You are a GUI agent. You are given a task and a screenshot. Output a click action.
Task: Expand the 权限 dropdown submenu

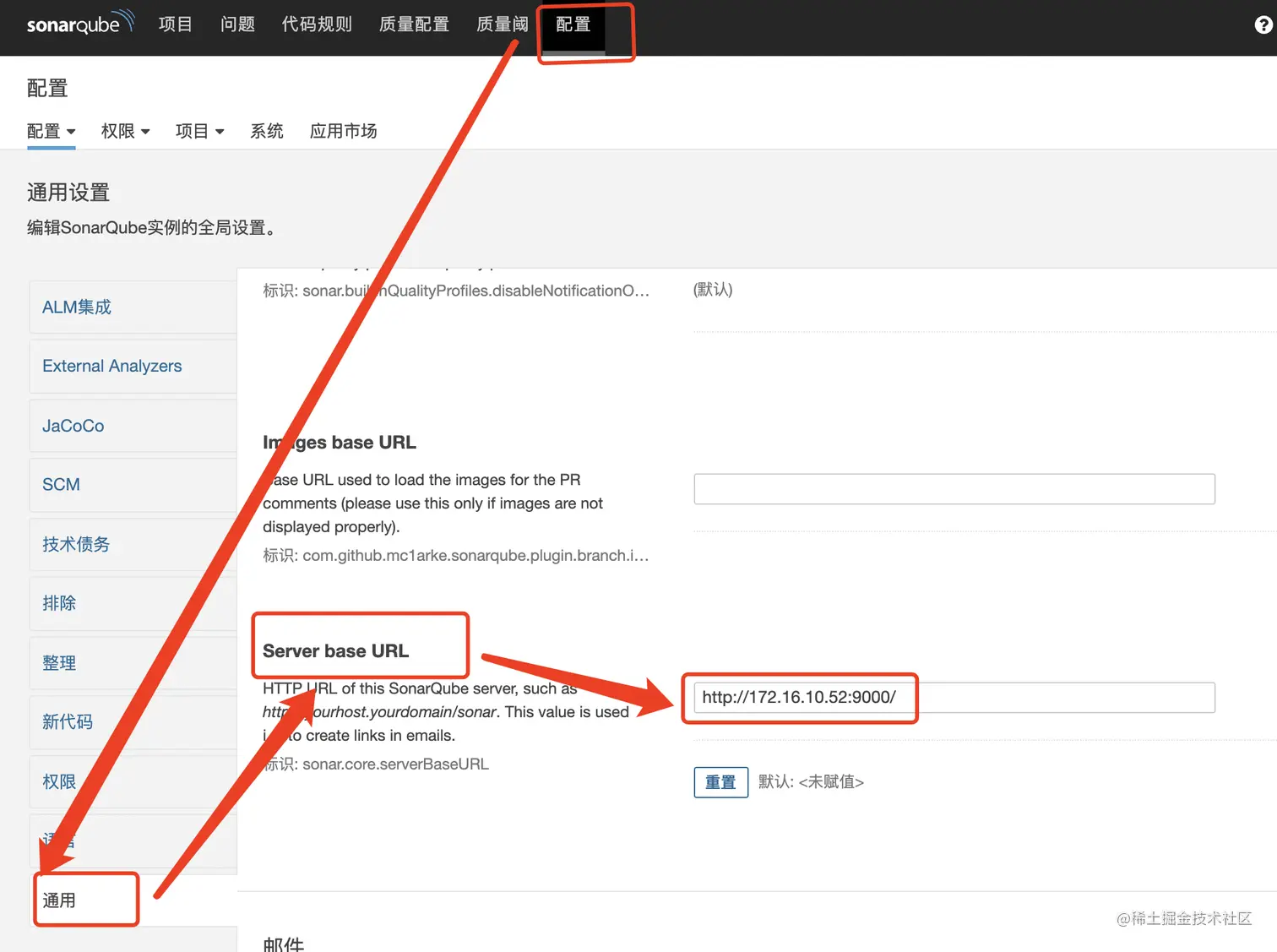point(125,131)
